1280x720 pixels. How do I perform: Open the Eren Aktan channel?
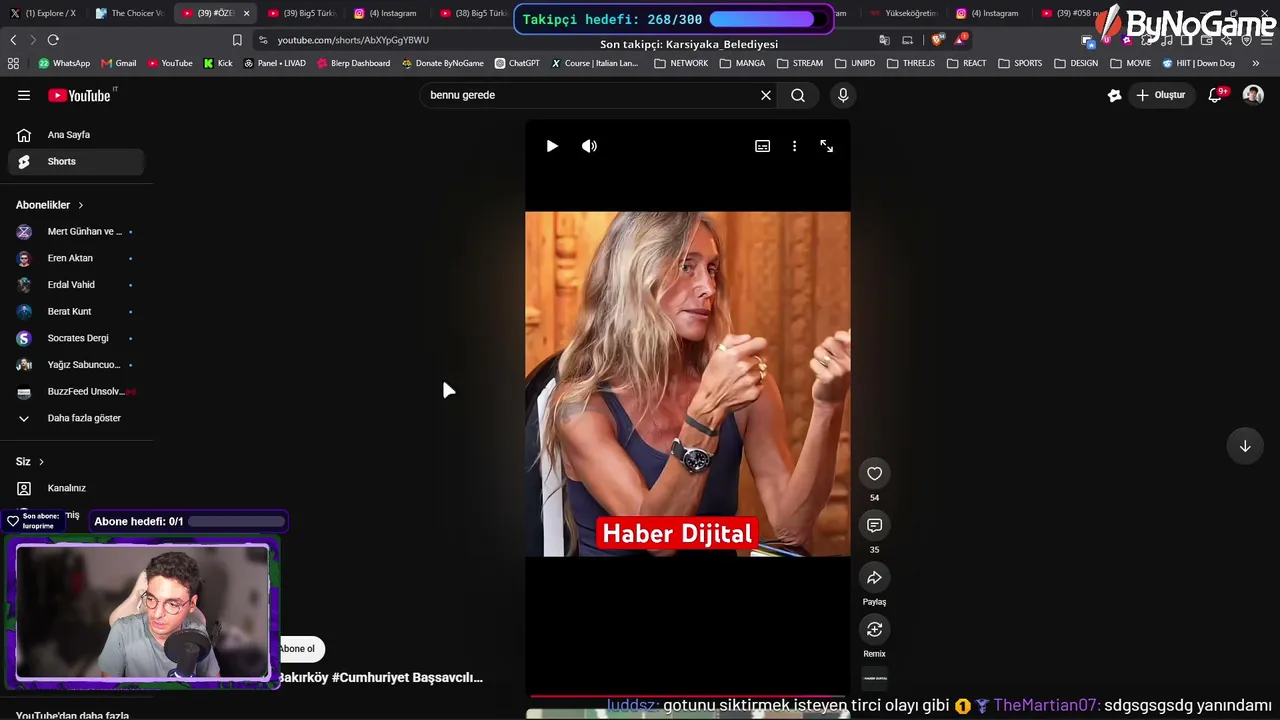tap(76, 258)
